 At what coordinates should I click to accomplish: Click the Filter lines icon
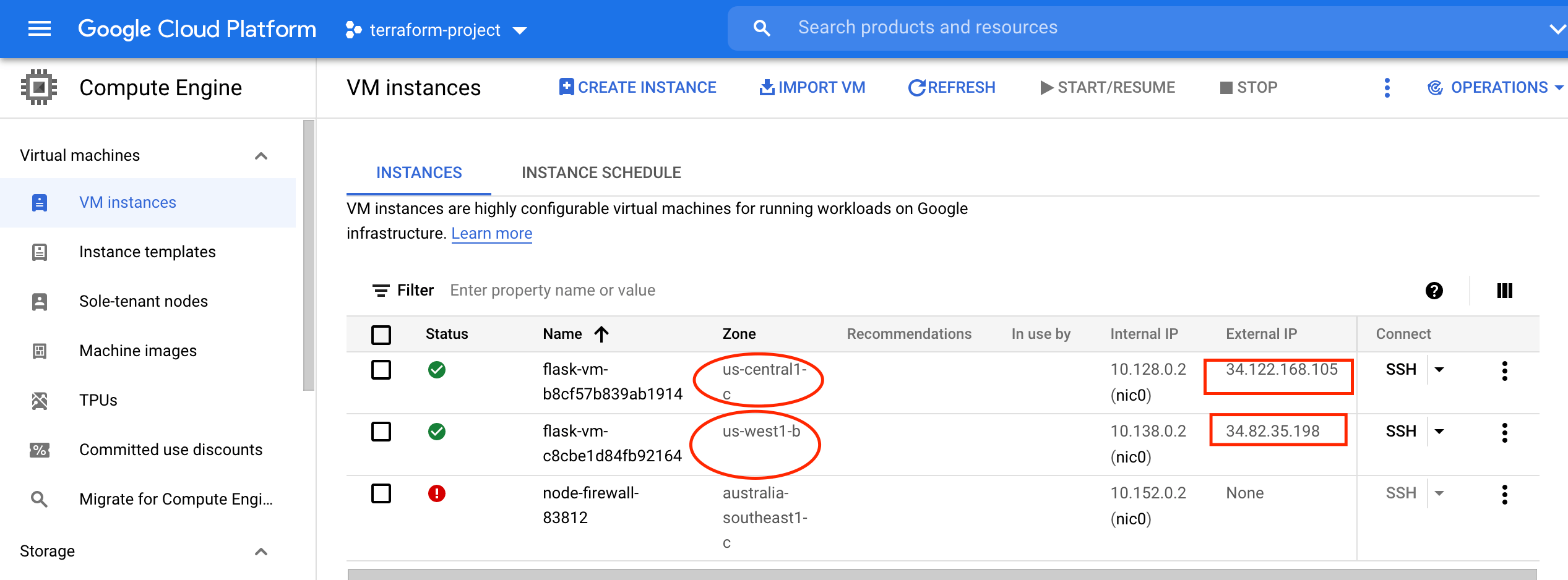pyautogui.click(x=381, y=291)
